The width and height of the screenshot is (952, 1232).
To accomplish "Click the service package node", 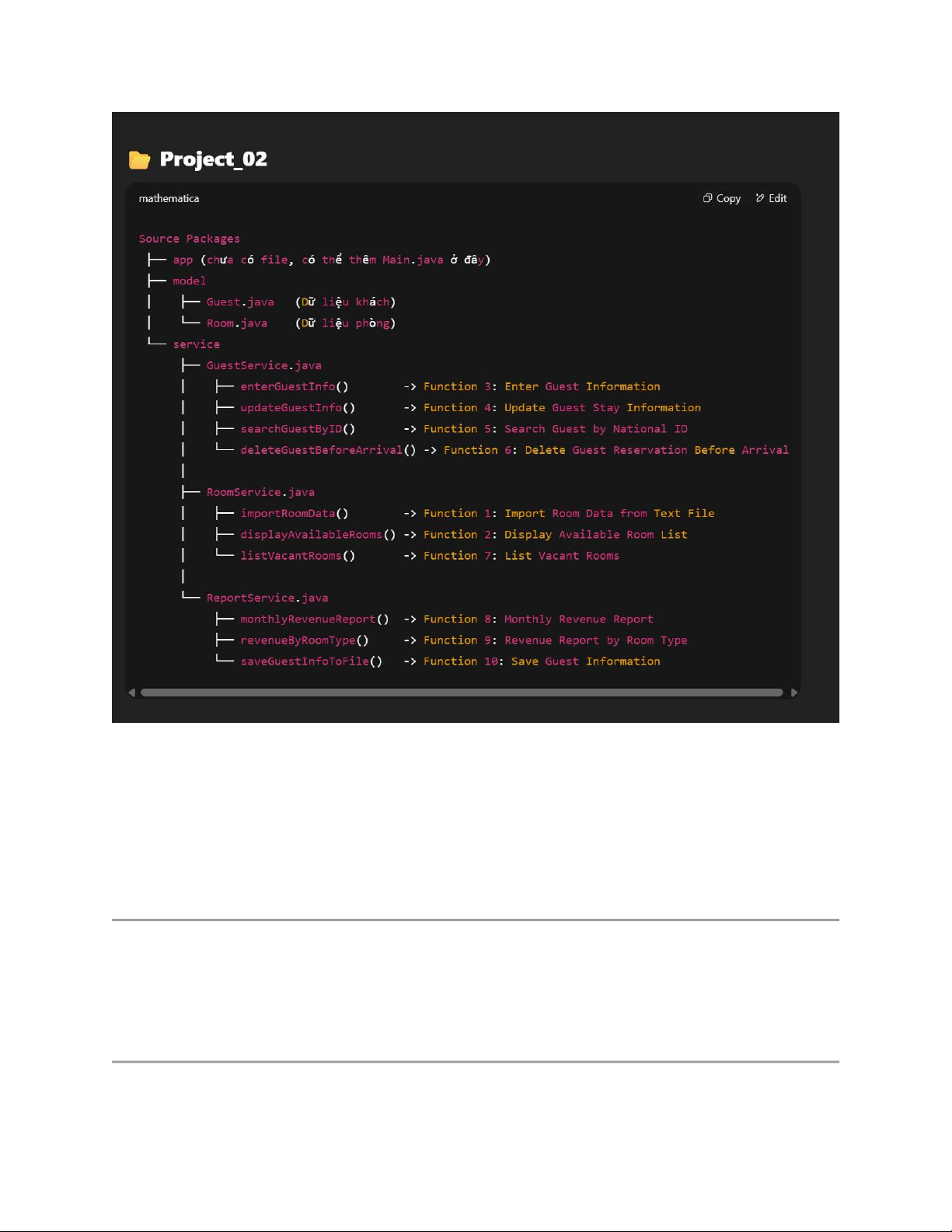I will [196, 344].
